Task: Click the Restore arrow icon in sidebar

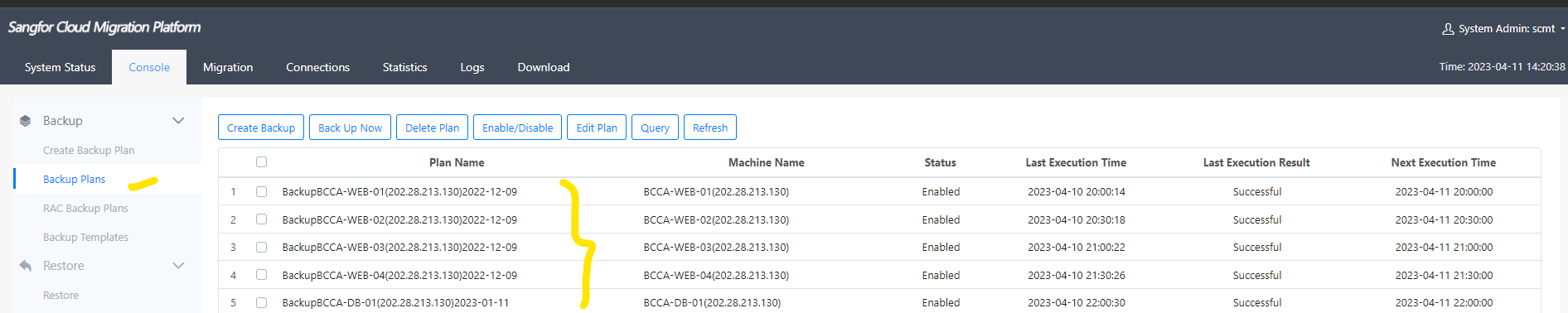Action: [25, 266]
